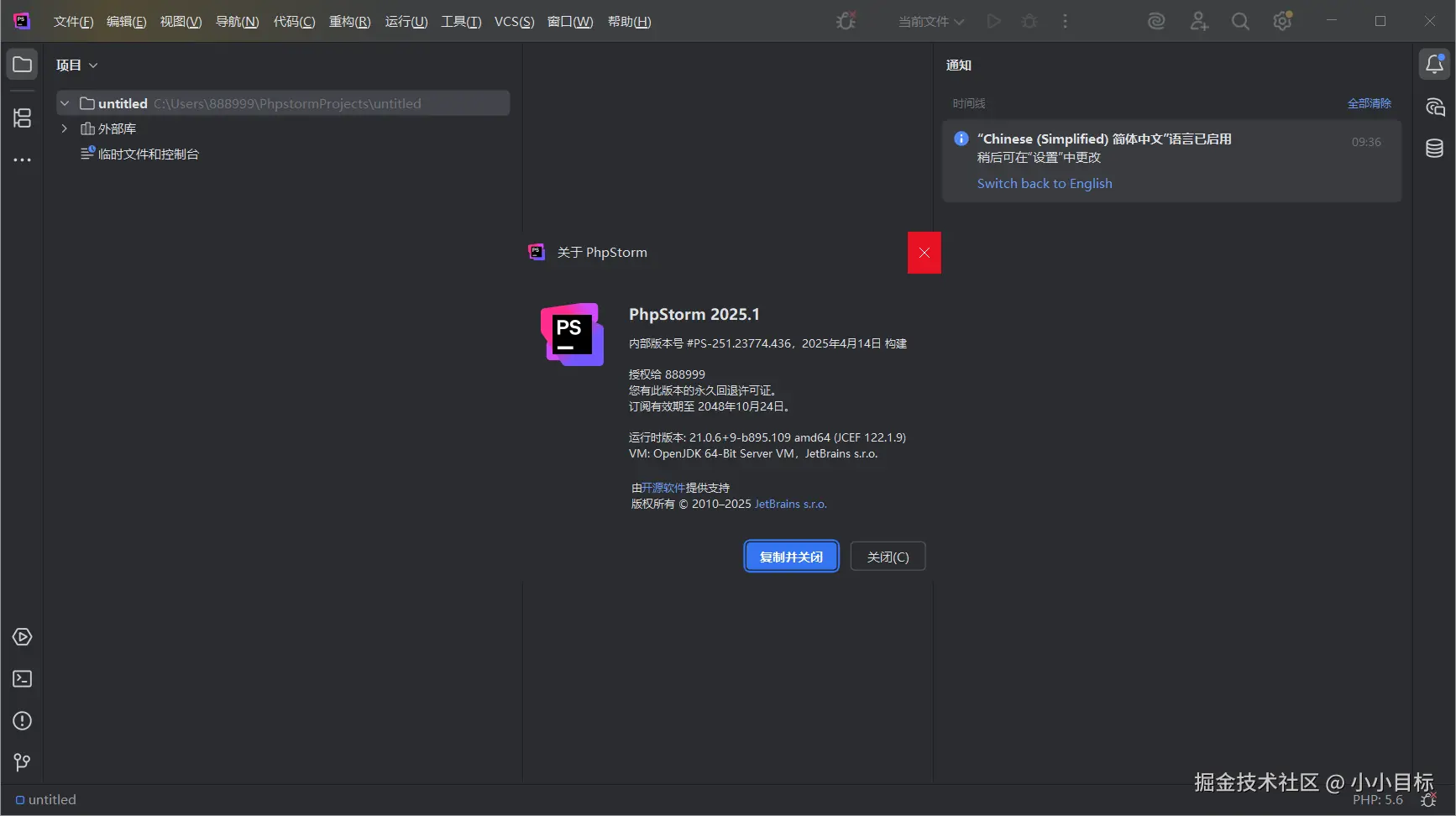Open Code With Me add-user icon

pos(1199,21)
